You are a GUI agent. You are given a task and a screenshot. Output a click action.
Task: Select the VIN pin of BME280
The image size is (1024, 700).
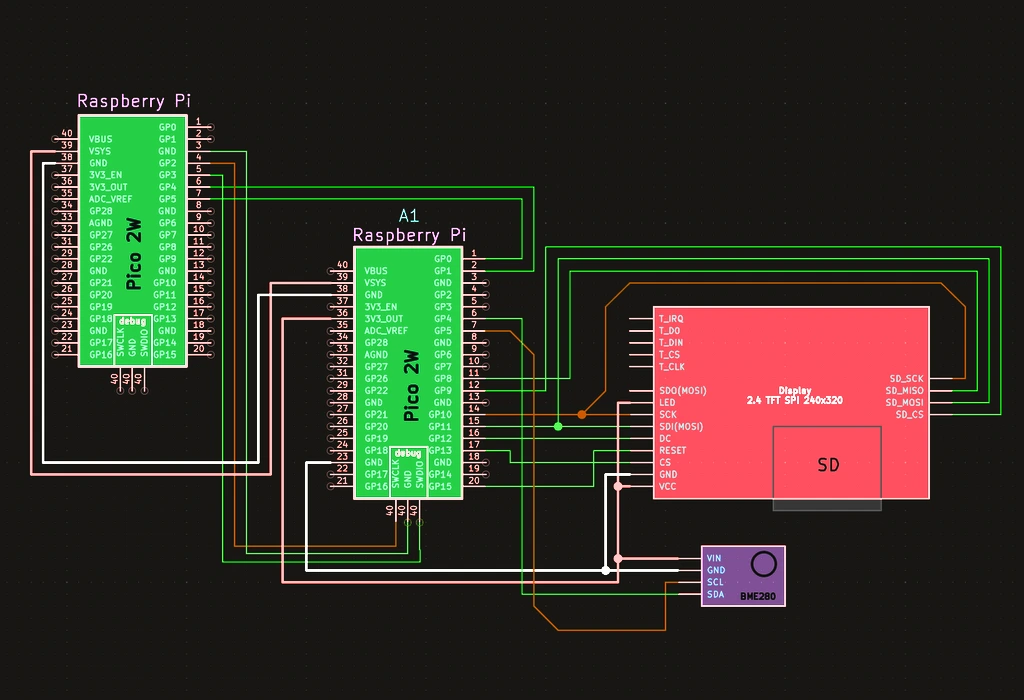[x=714, y=558]
